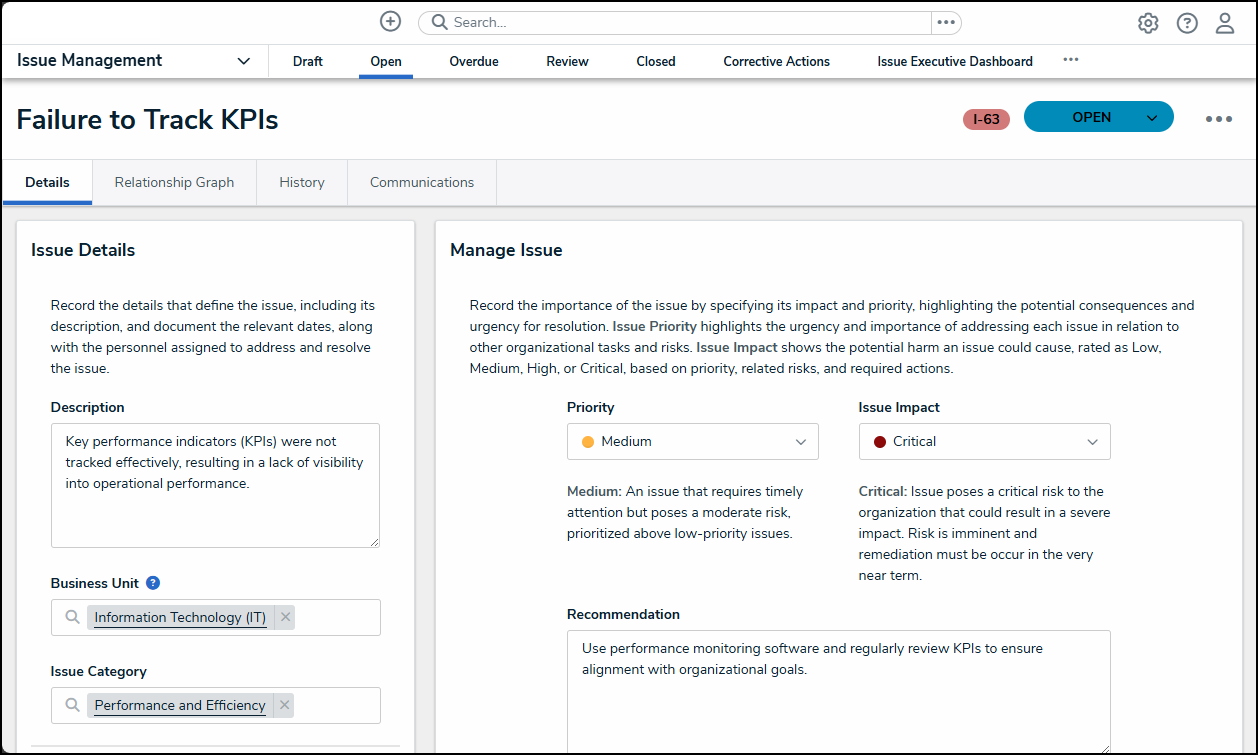The image size is (1258, 755).
Task: Click the Issue Category input field
Action: pos(215,705)
